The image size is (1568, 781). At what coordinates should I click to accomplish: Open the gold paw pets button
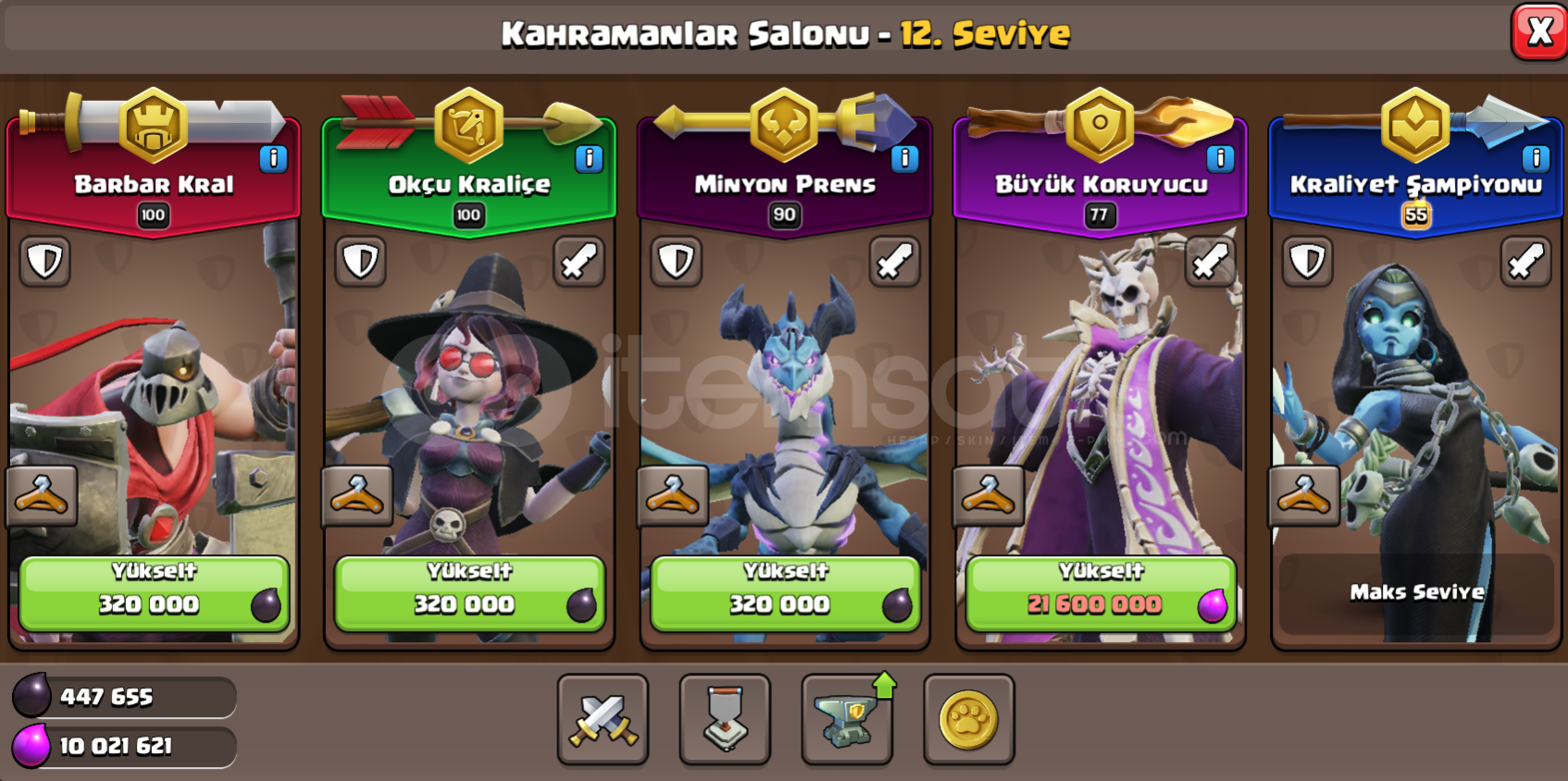tap(968, 720)
